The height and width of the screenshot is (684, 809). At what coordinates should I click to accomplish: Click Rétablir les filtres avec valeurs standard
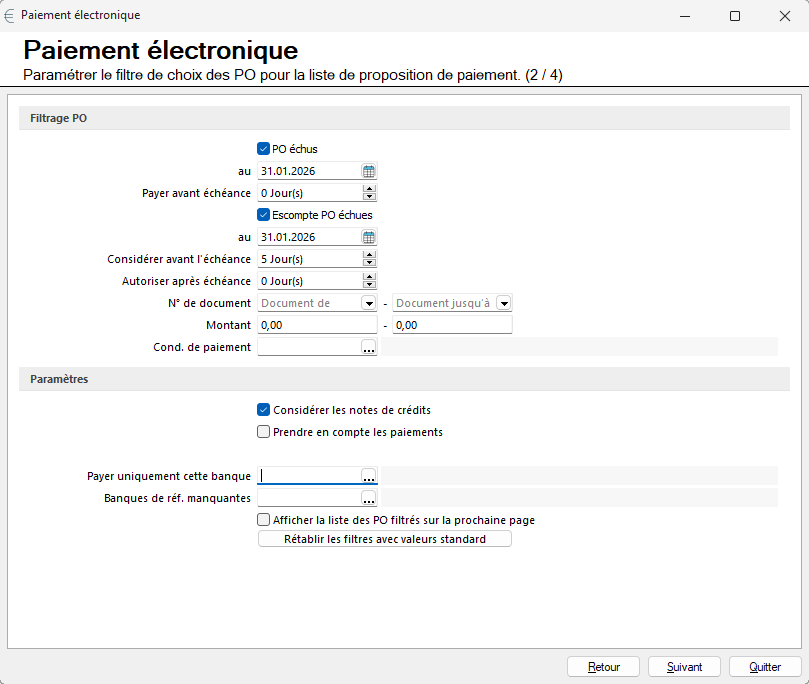click(x=385, y=539)
